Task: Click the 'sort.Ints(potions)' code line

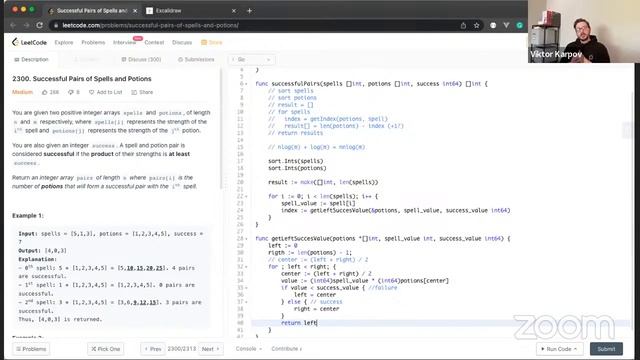Action: pyautogui.click(x=297, y=168)
